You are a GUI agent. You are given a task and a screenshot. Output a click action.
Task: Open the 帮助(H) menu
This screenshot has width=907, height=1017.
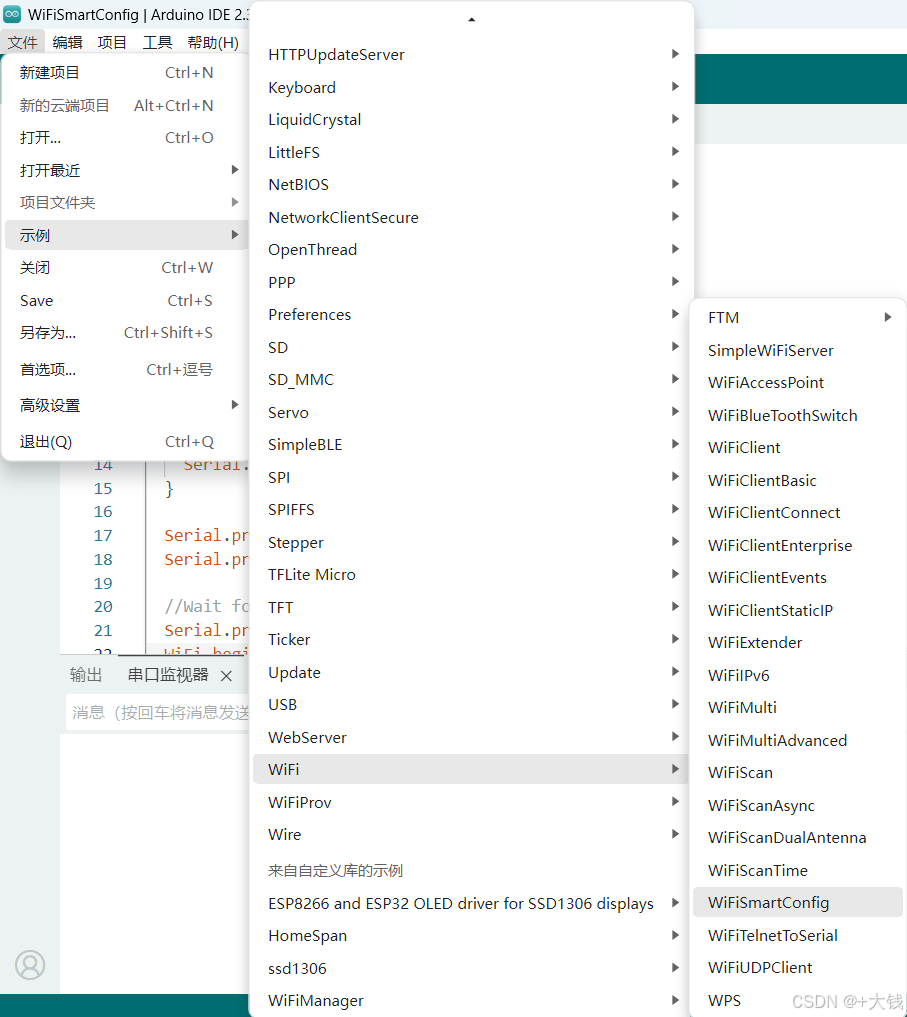pyautogui.click(x=213, y=43)
